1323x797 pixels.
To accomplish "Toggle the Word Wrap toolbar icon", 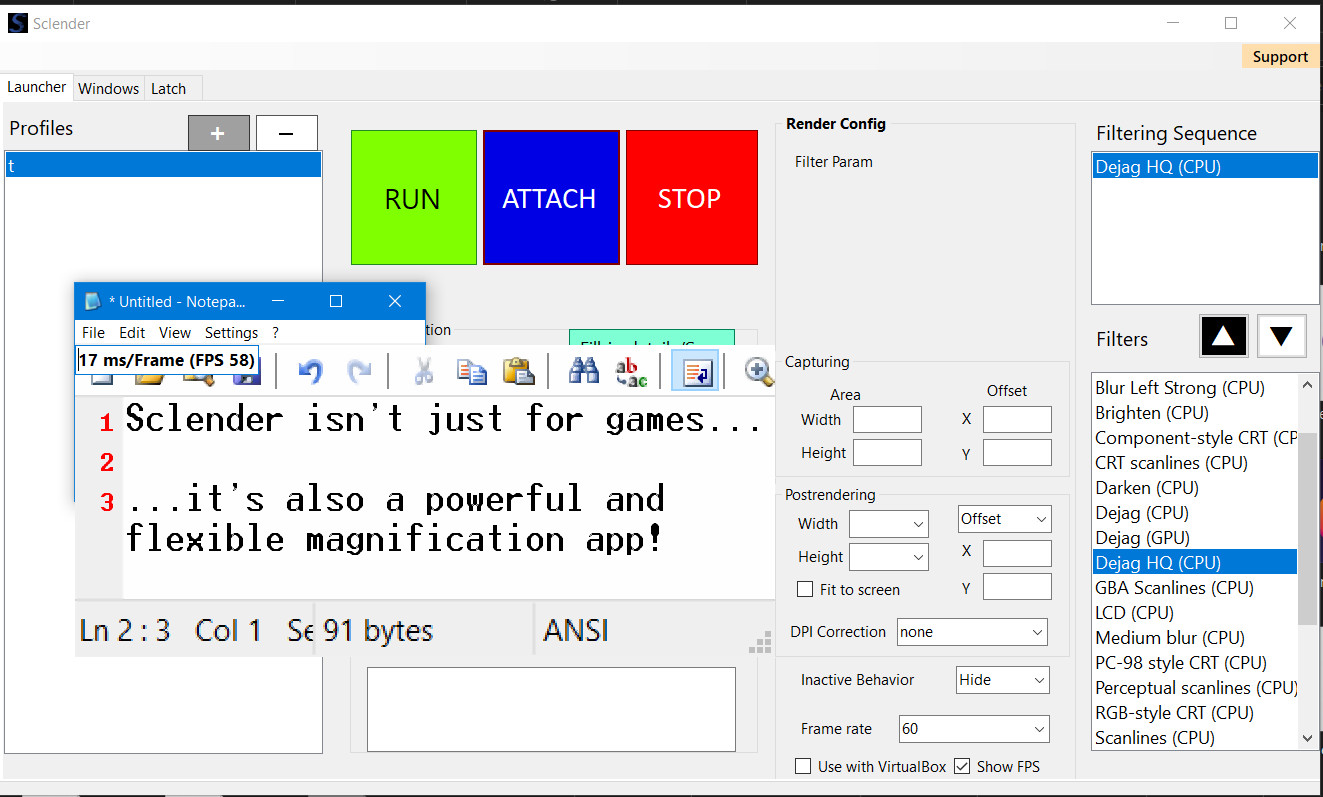I will tap(695, 371).
